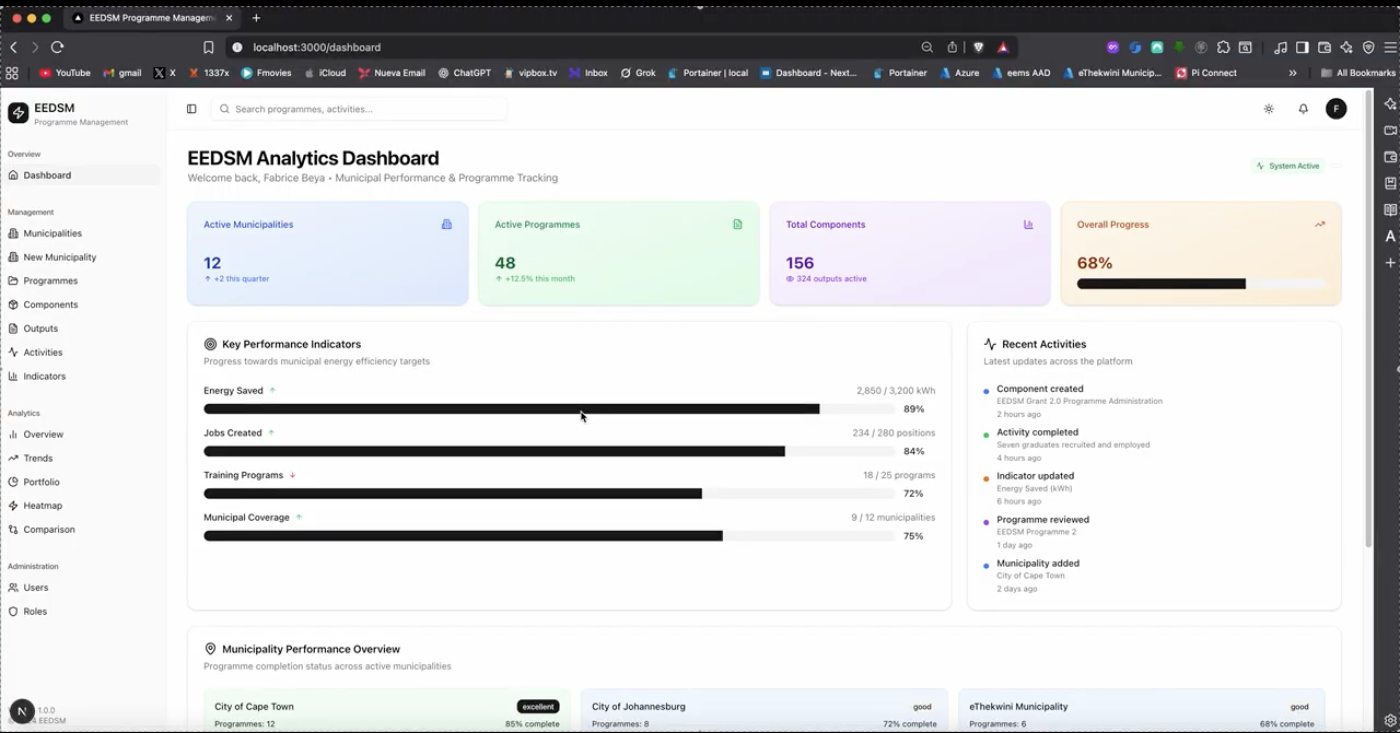This screenshot has width=1400, height=733.
Task: Click the Total Components chart icon
Action: click(x=1028, y=224)
